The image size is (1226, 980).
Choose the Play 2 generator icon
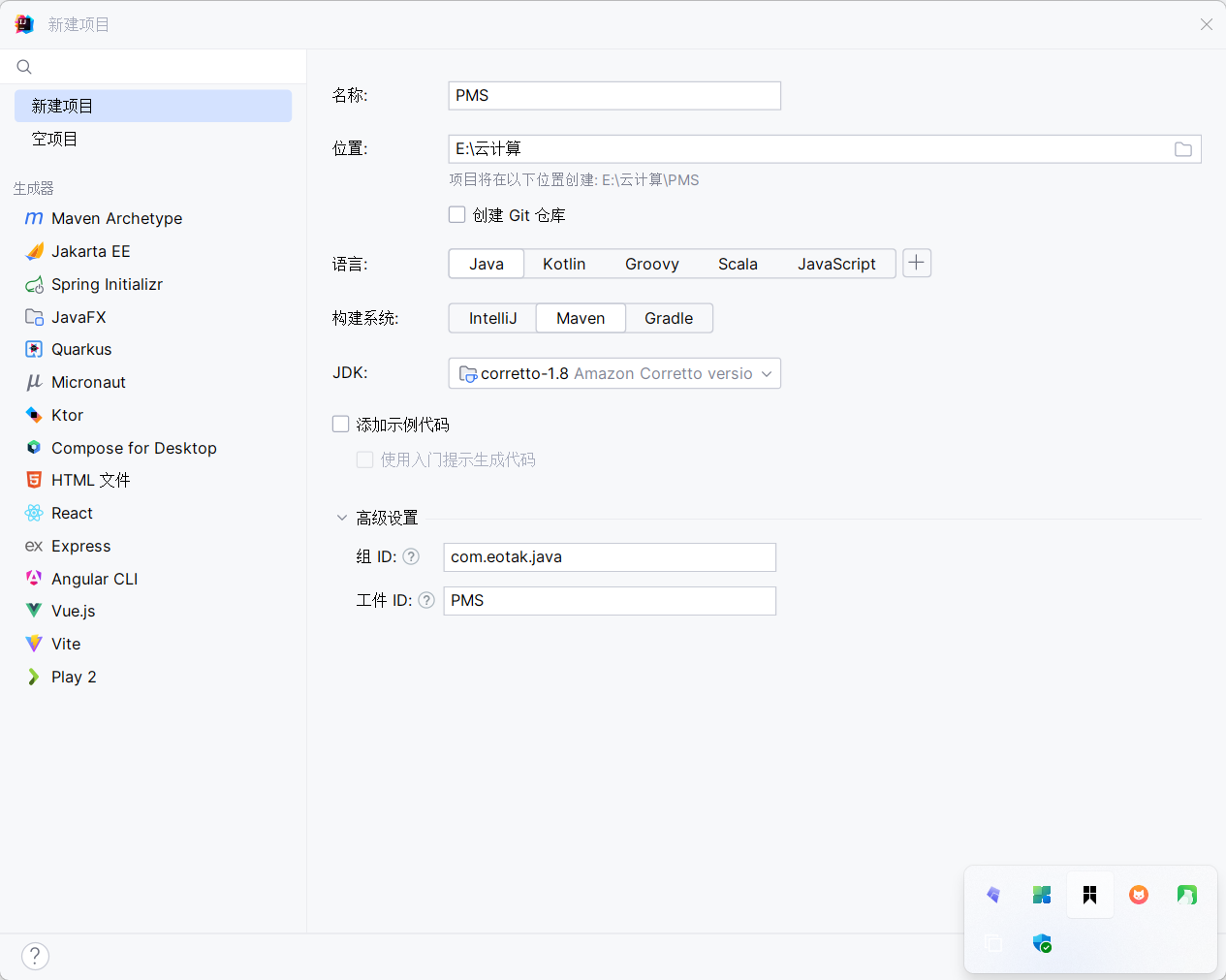(x=34, y=677)
